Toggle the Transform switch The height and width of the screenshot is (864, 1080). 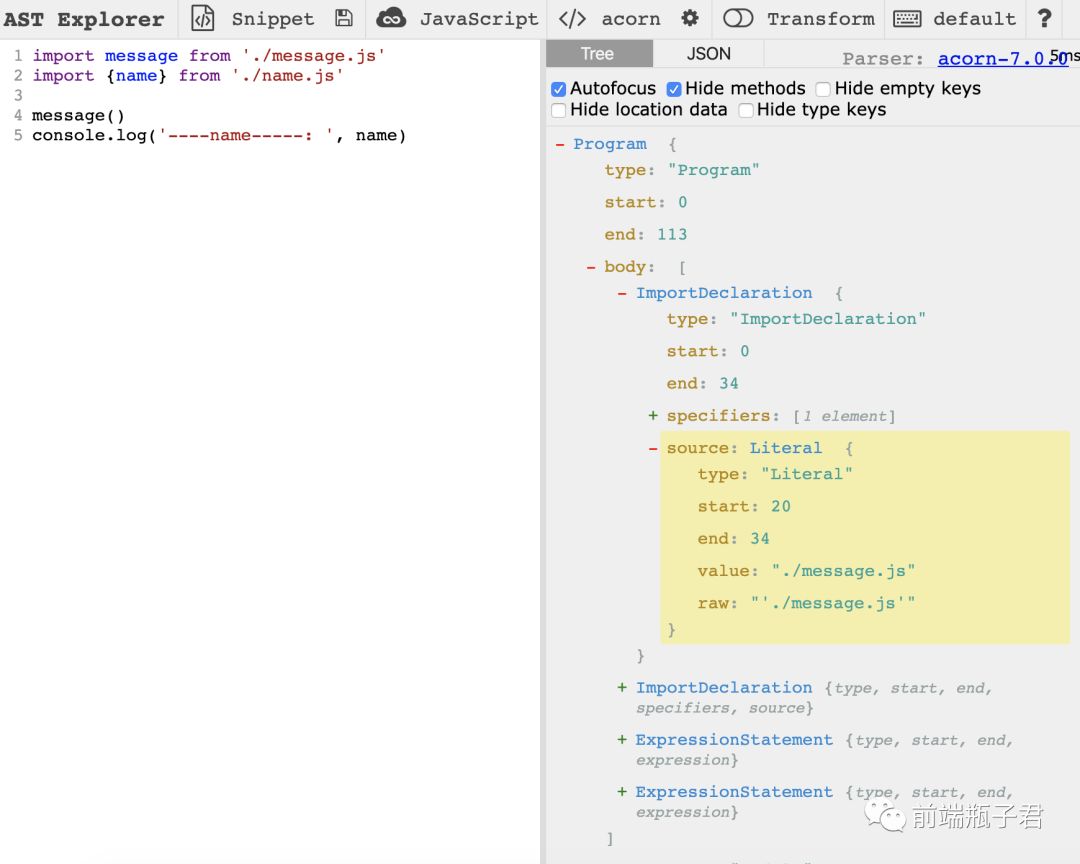click(738, 19)
